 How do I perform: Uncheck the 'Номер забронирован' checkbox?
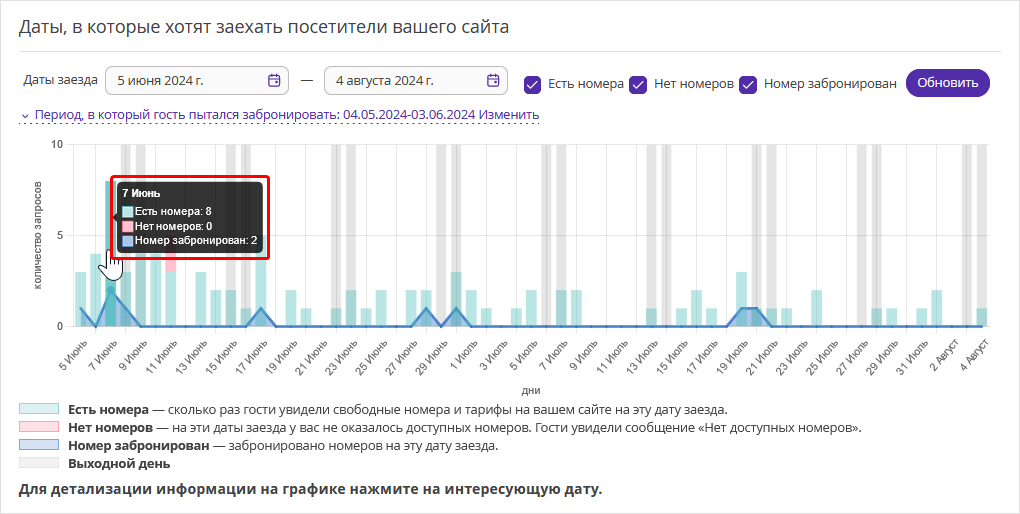[748, 85]
